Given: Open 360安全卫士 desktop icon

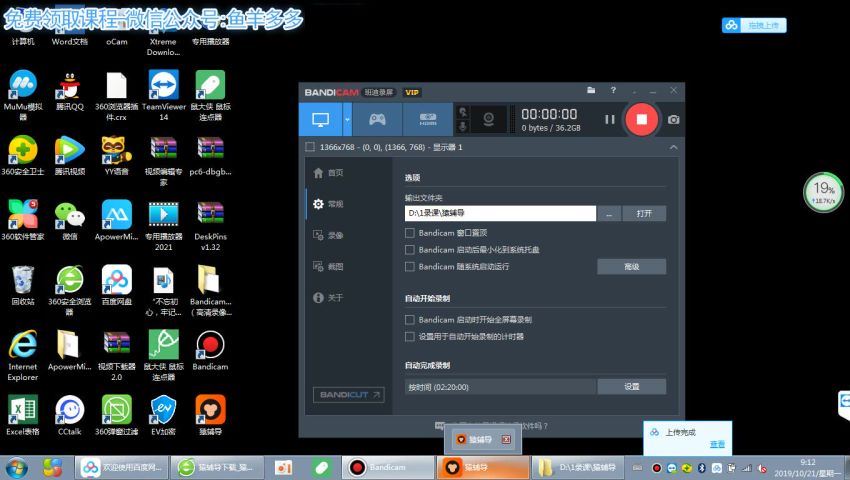Looking at the screenshot, I should [x=23, y=155].
